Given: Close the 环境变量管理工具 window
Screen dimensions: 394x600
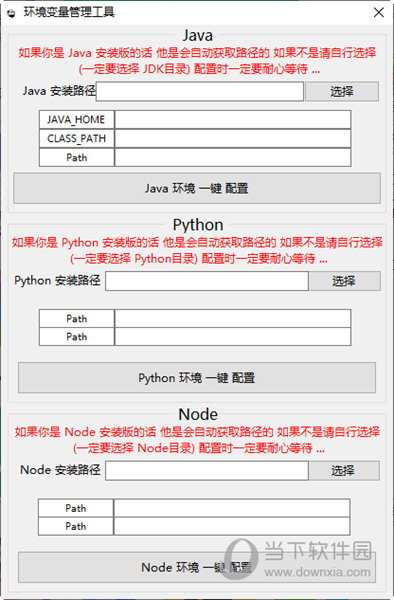Looking at the screenshot, I should [x=378, y=12].
